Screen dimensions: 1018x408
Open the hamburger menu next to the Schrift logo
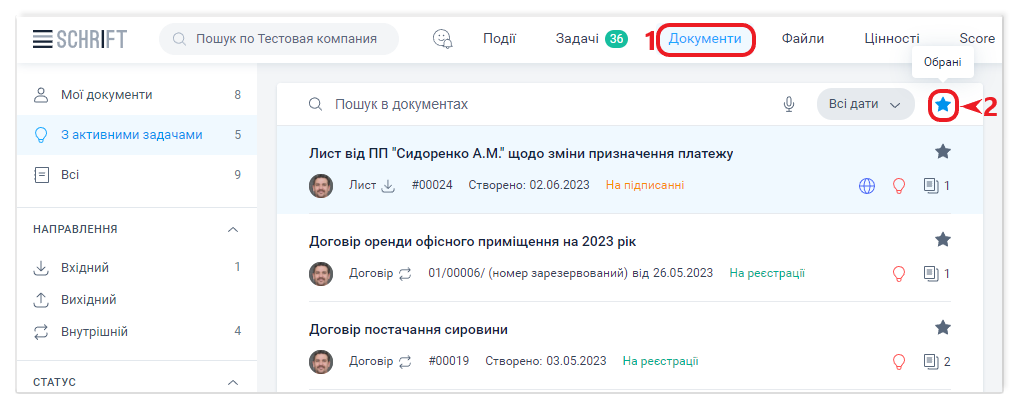[42, 39]
